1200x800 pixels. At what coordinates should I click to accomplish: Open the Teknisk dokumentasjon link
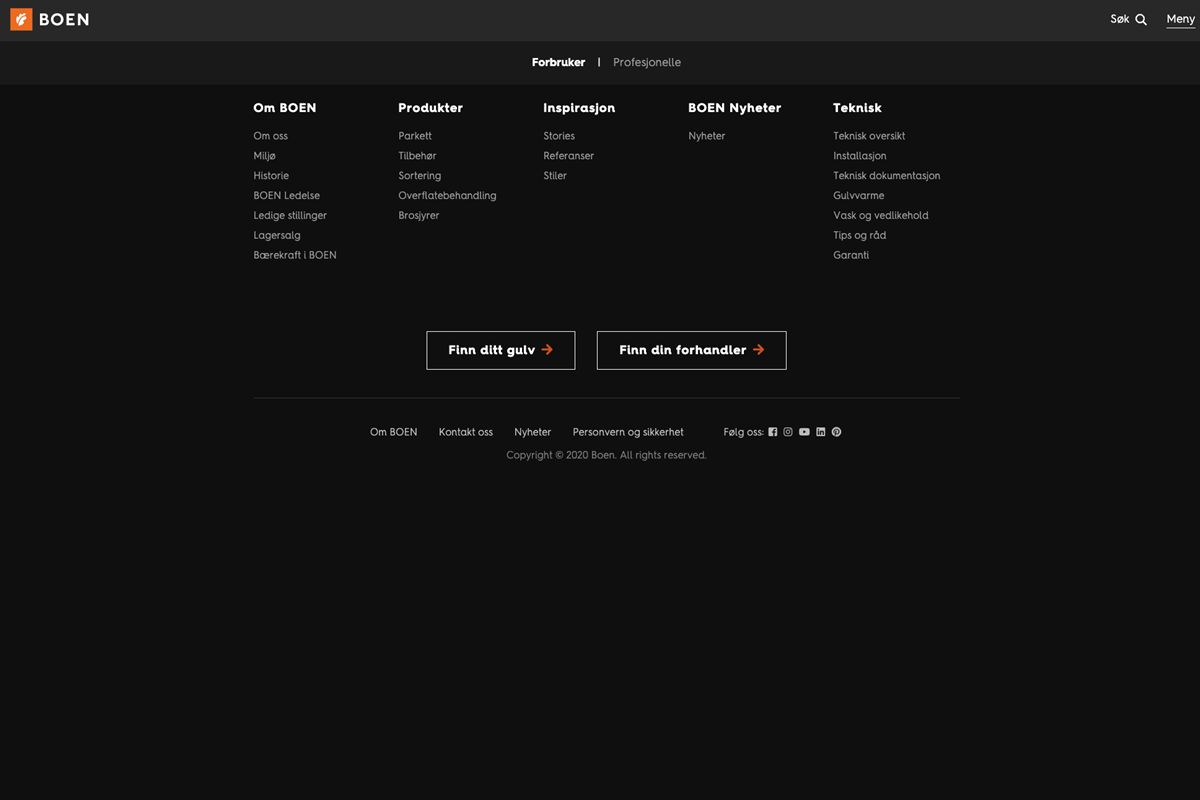(x=887, y=176)
